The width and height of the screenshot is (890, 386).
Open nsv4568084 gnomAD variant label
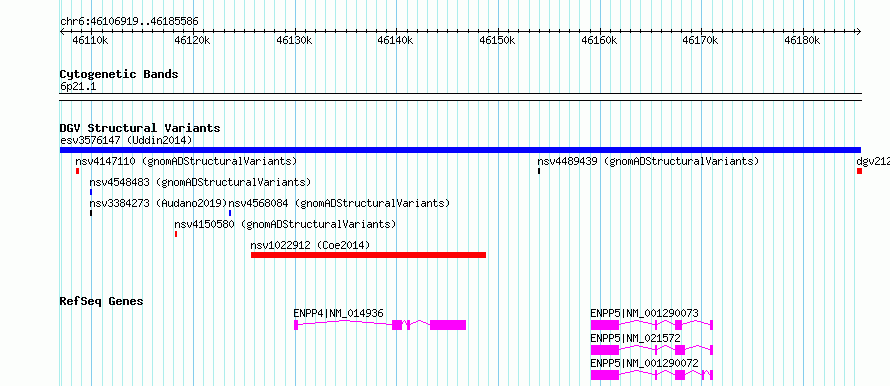point(339,203)
